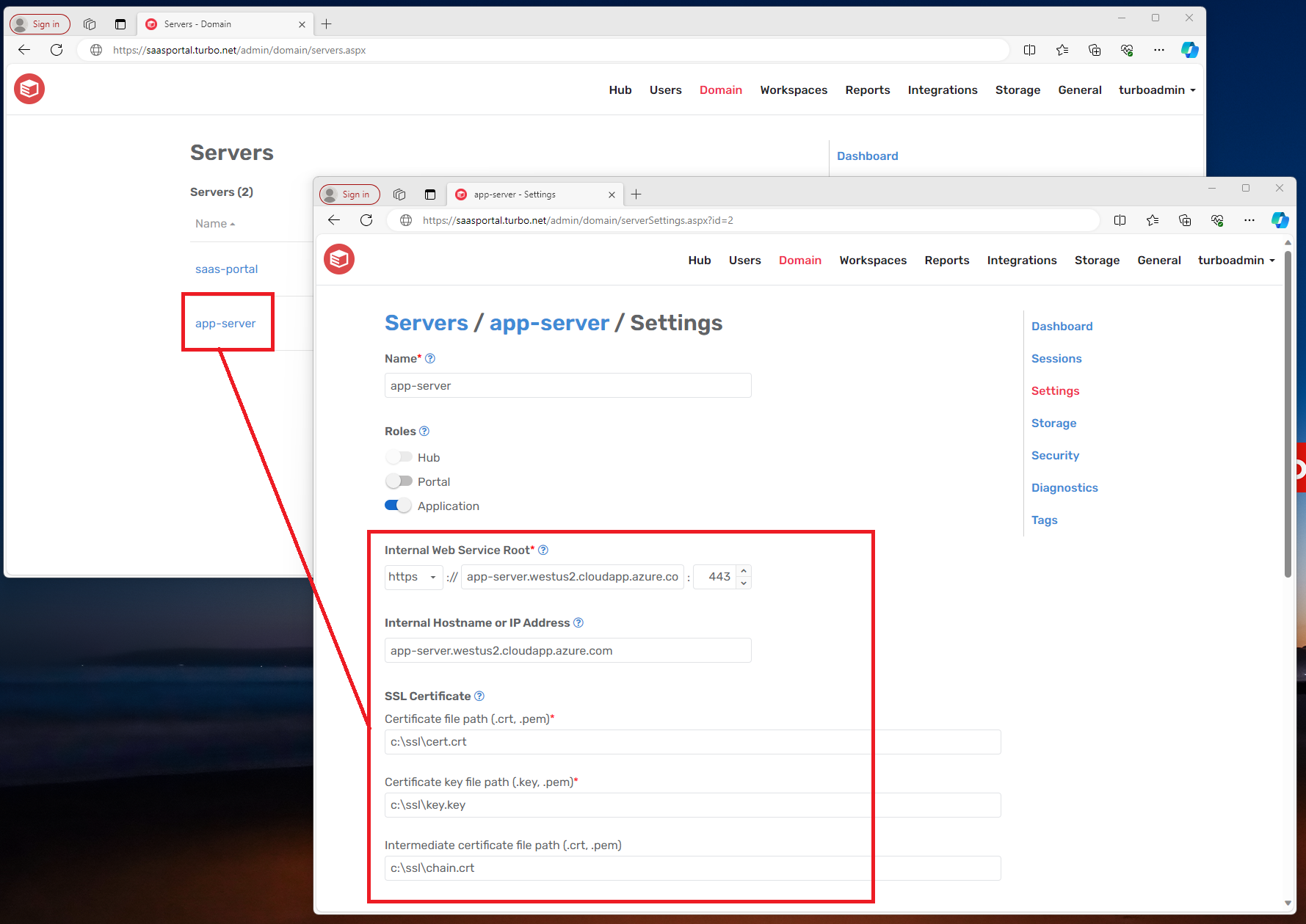Click the SSL Certificate help icon
Viewport: 1306px width, 924px height.
pyautogui.click(x=479, y=696)
